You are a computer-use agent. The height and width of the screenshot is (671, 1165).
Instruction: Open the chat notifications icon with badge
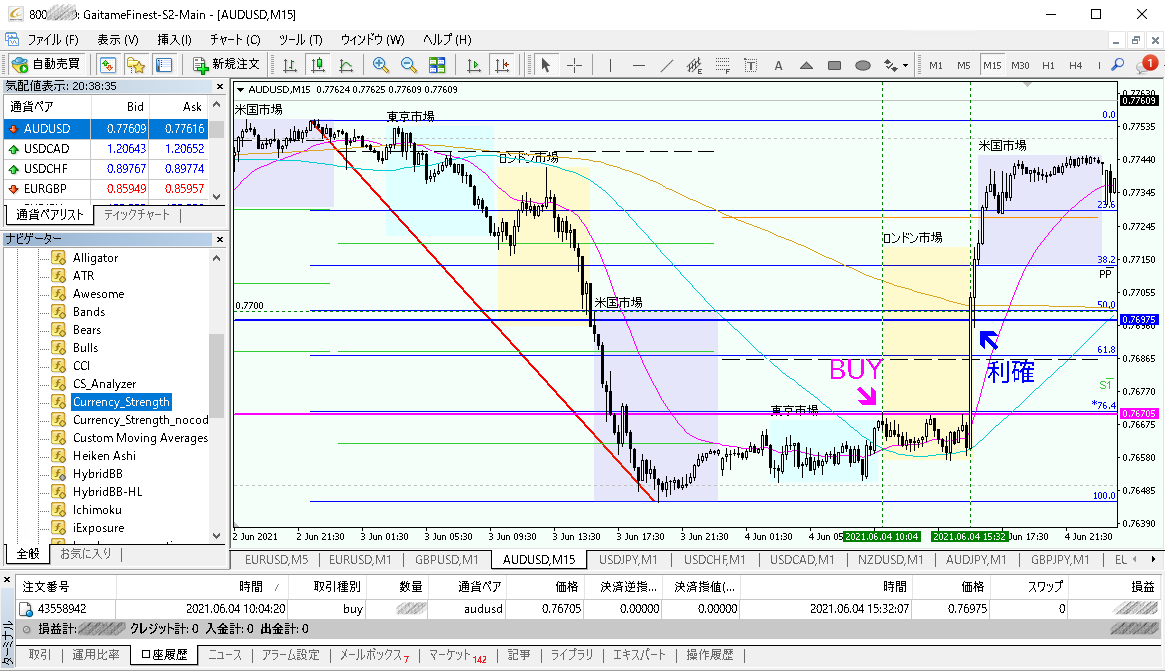(x=1146, y=65)
